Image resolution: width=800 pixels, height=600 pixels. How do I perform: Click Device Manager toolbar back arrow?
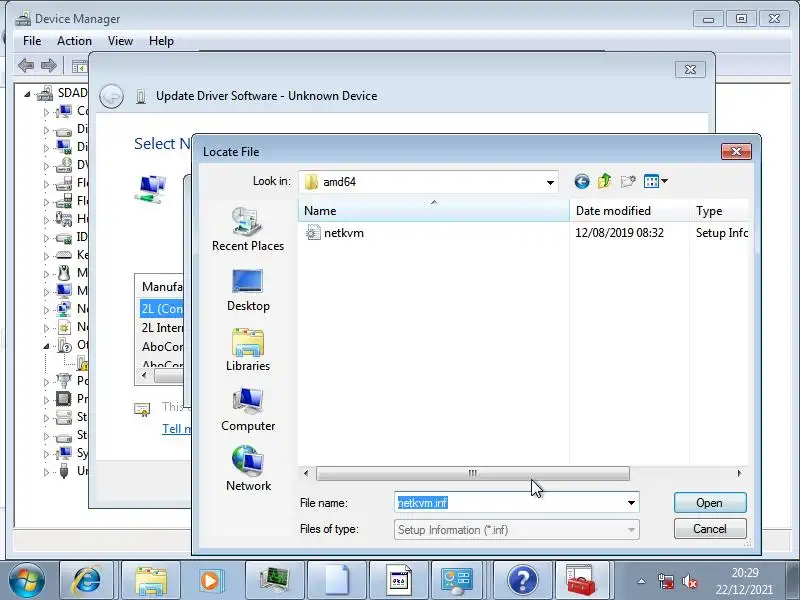(26, 65)
